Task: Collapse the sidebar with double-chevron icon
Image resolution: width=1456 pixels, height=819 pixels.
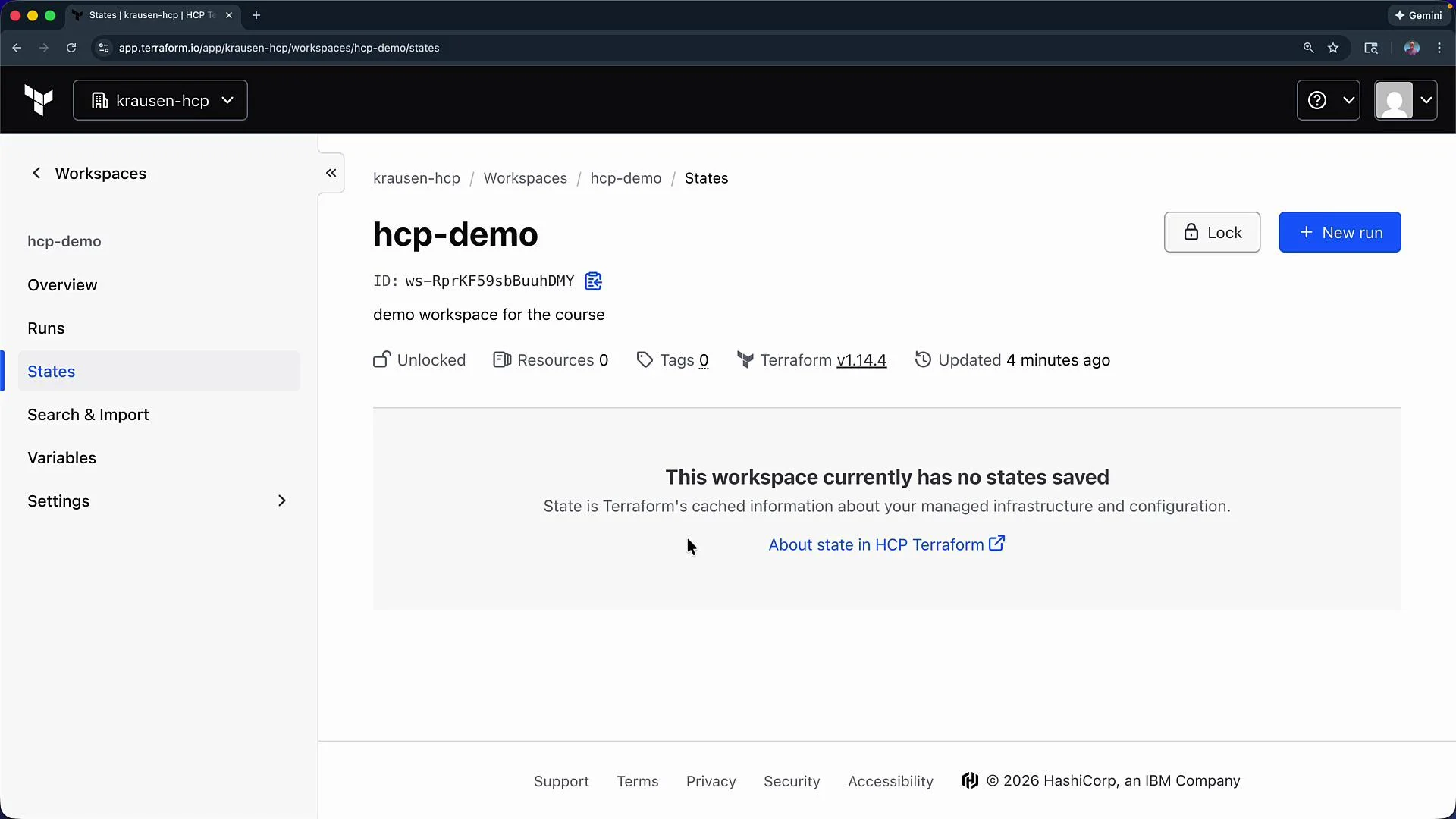Action: pos(331,173)
